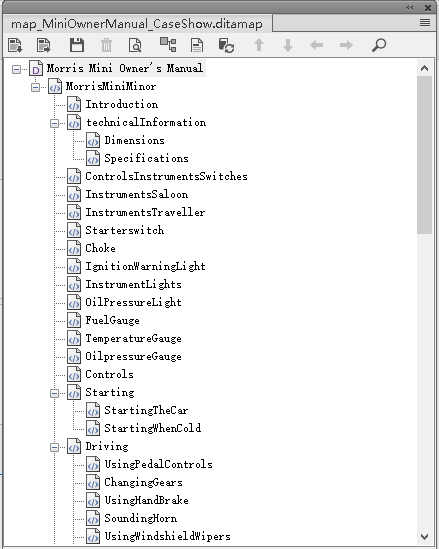Select the IgnitionWarningLight topic
The height and width of the screenshot is (549, 439).
[x=145, y=266]
